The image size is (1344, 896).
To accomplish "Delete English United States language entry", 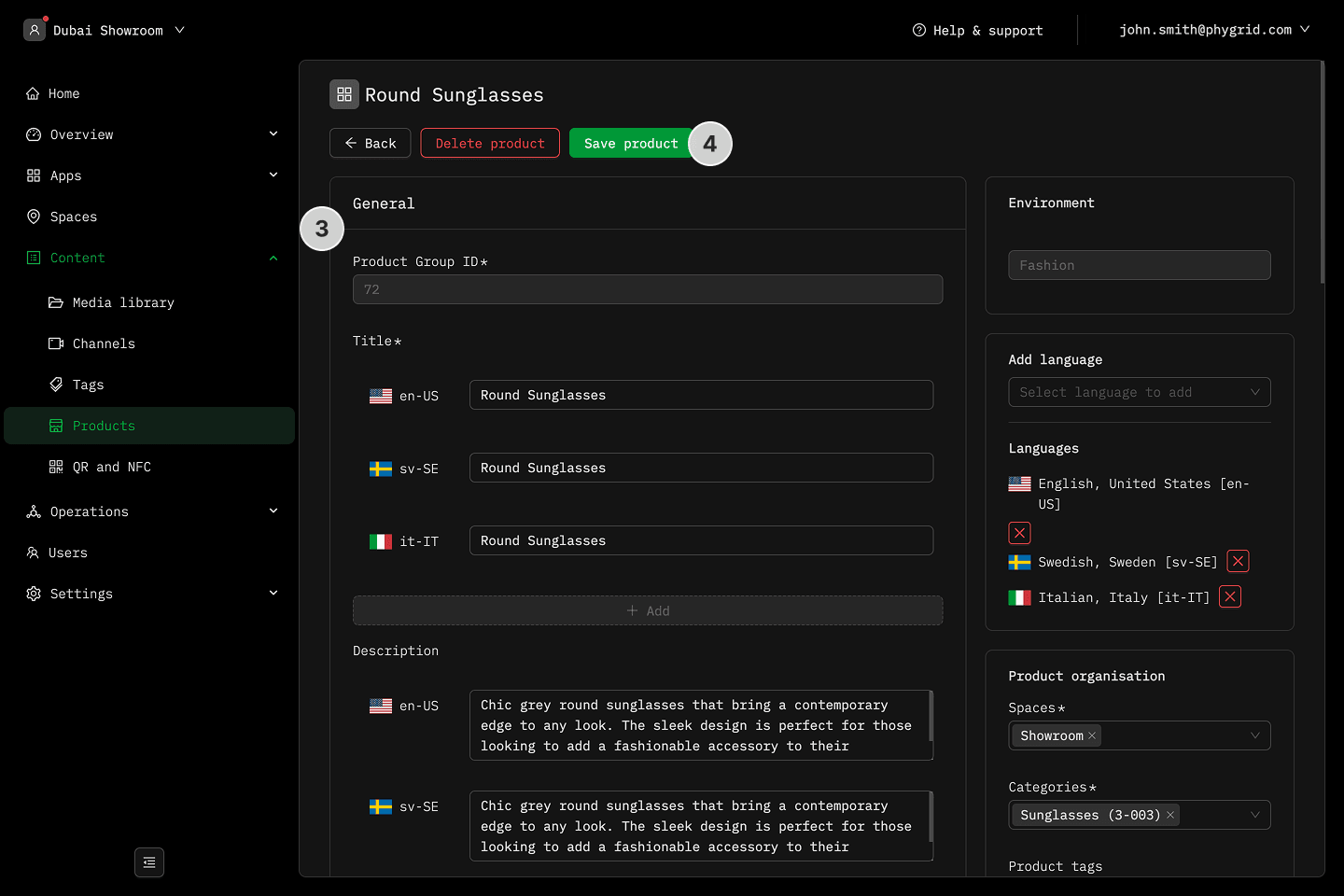I will [1019, 533].
